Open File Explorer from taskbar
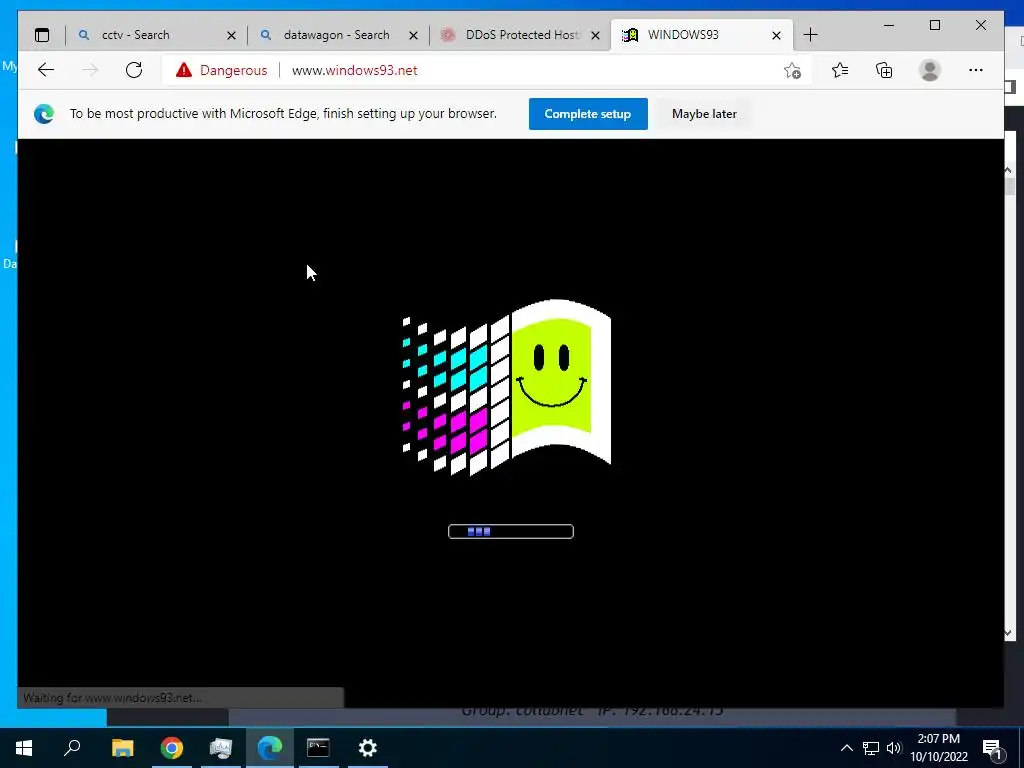 pyautogui.click(x=122, y=748)
